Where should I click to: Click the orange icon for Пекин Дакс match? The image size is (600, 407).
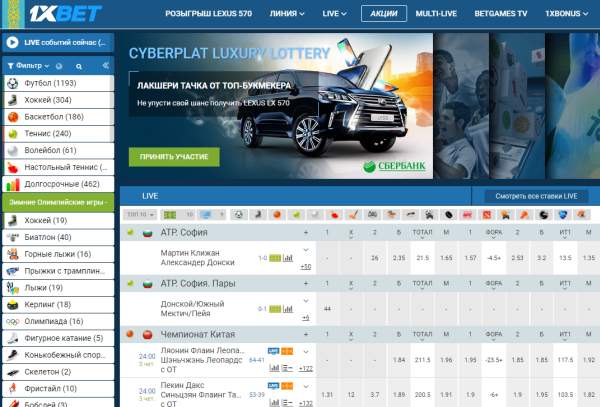point(287,386)
